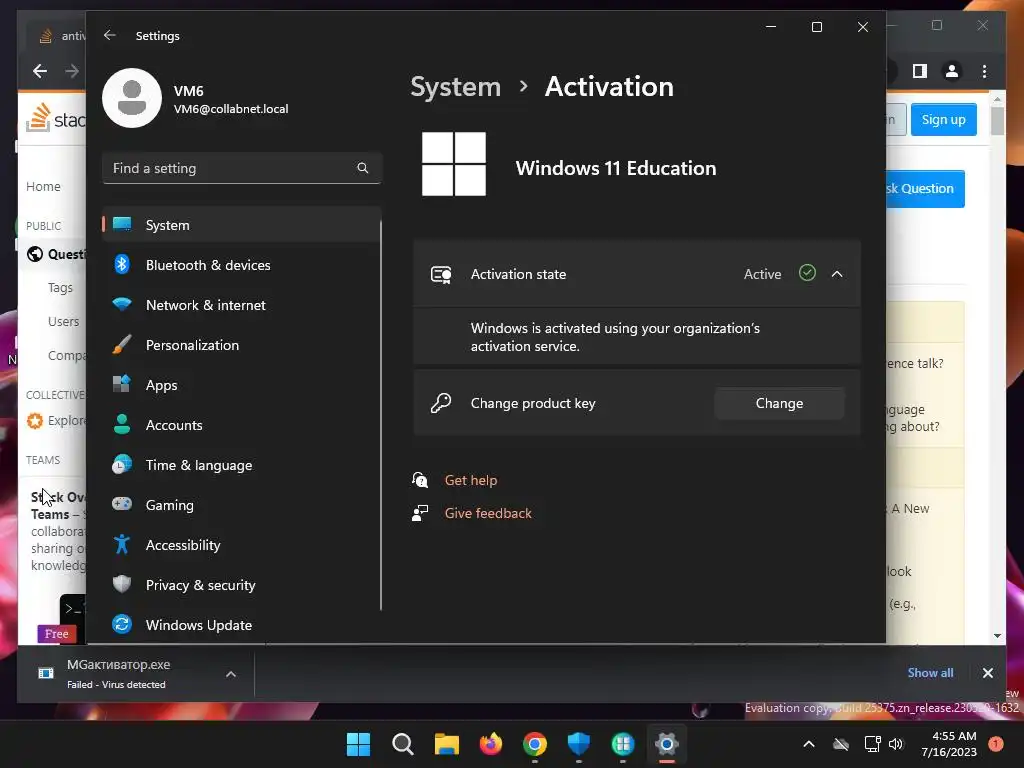Viewport: 1024px width, 768px height.
Task: Open clock showing 4:55 AM
Action: point(949,744)
